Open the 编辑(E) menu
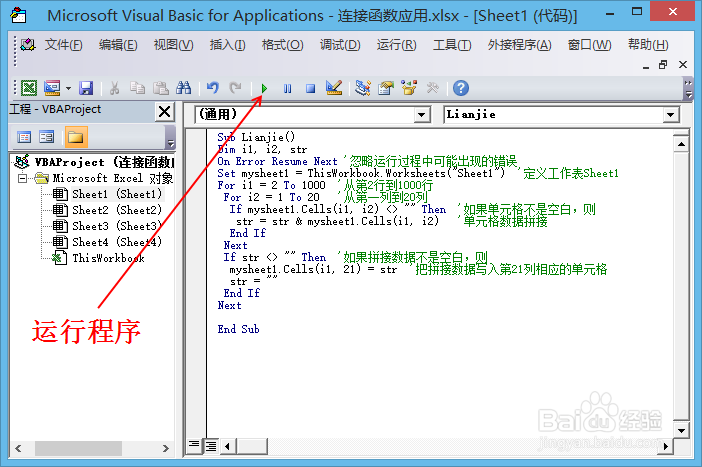The height and width of the screenshot is (467, 702). click(x=118, y=45)
